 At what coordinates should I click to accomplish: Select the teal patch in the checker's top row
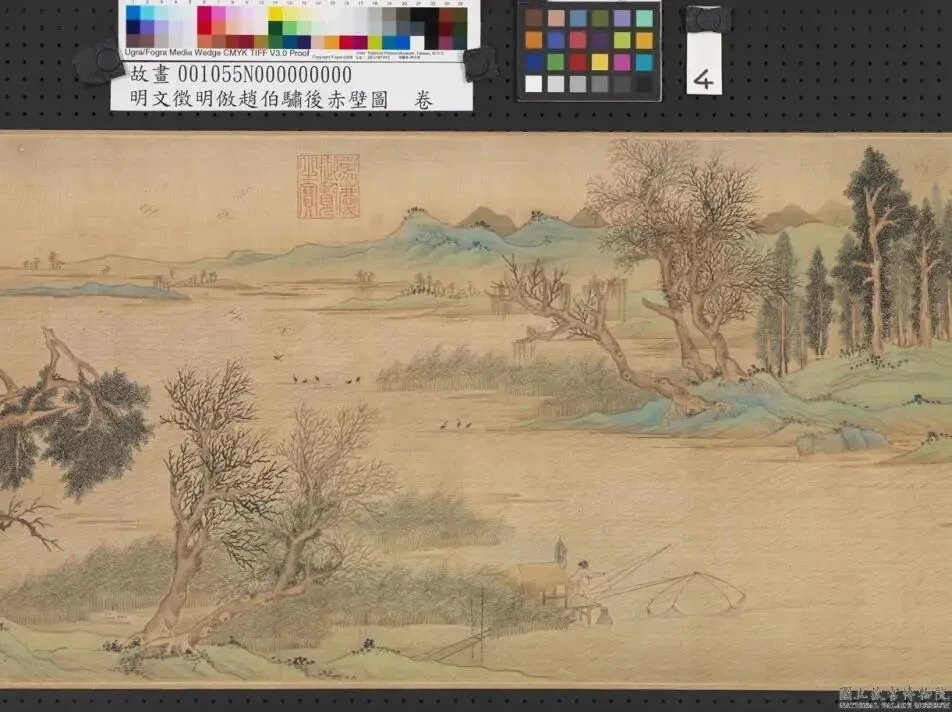tap(644, 18)
